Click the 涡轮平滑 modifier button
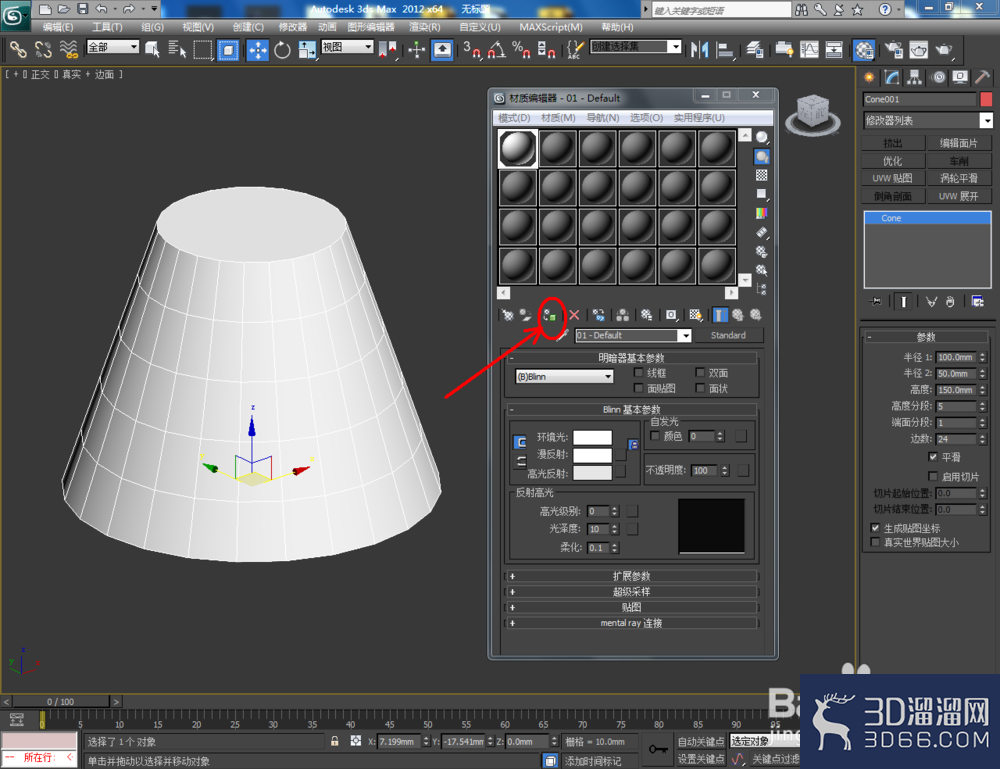Viewport: 1000px width, 769px height. pos(959,178)
